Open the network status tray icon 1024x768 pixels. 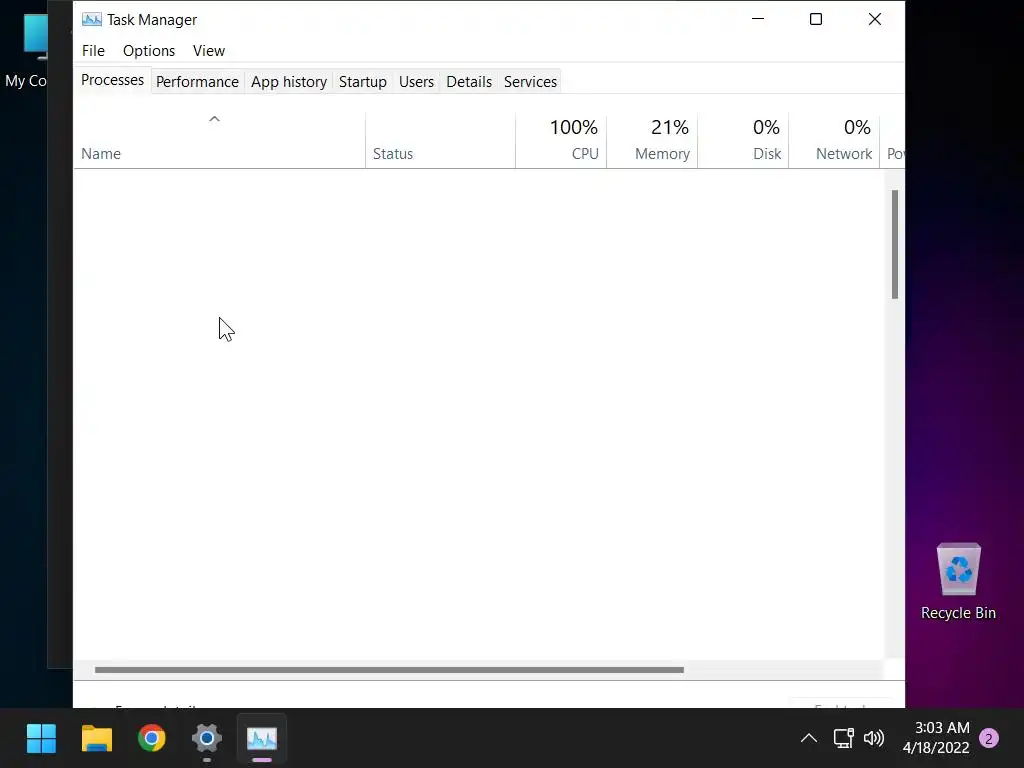point(843,739)
